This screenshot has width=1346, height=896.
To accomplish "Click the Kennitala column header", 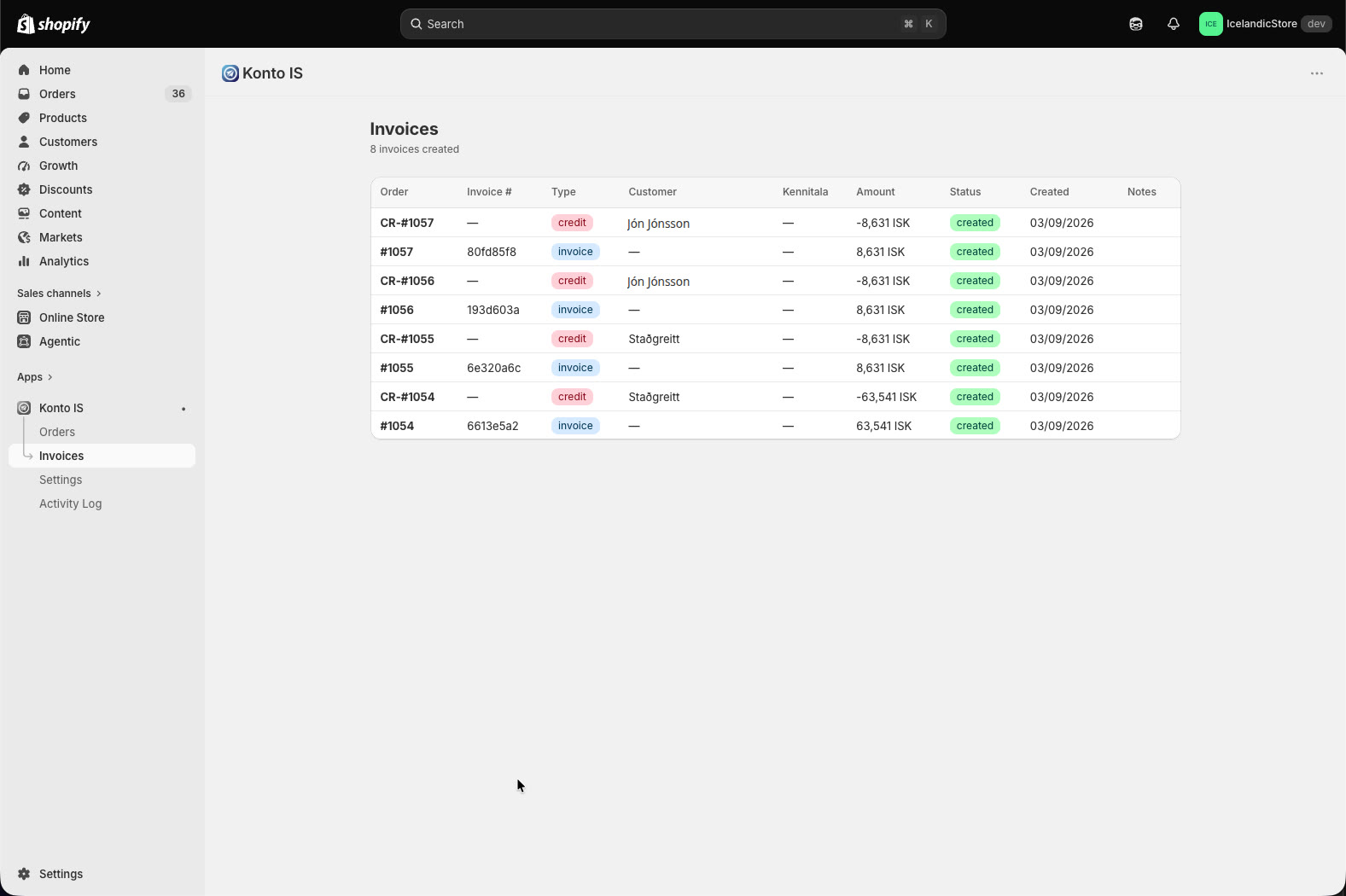I will 805,192.
